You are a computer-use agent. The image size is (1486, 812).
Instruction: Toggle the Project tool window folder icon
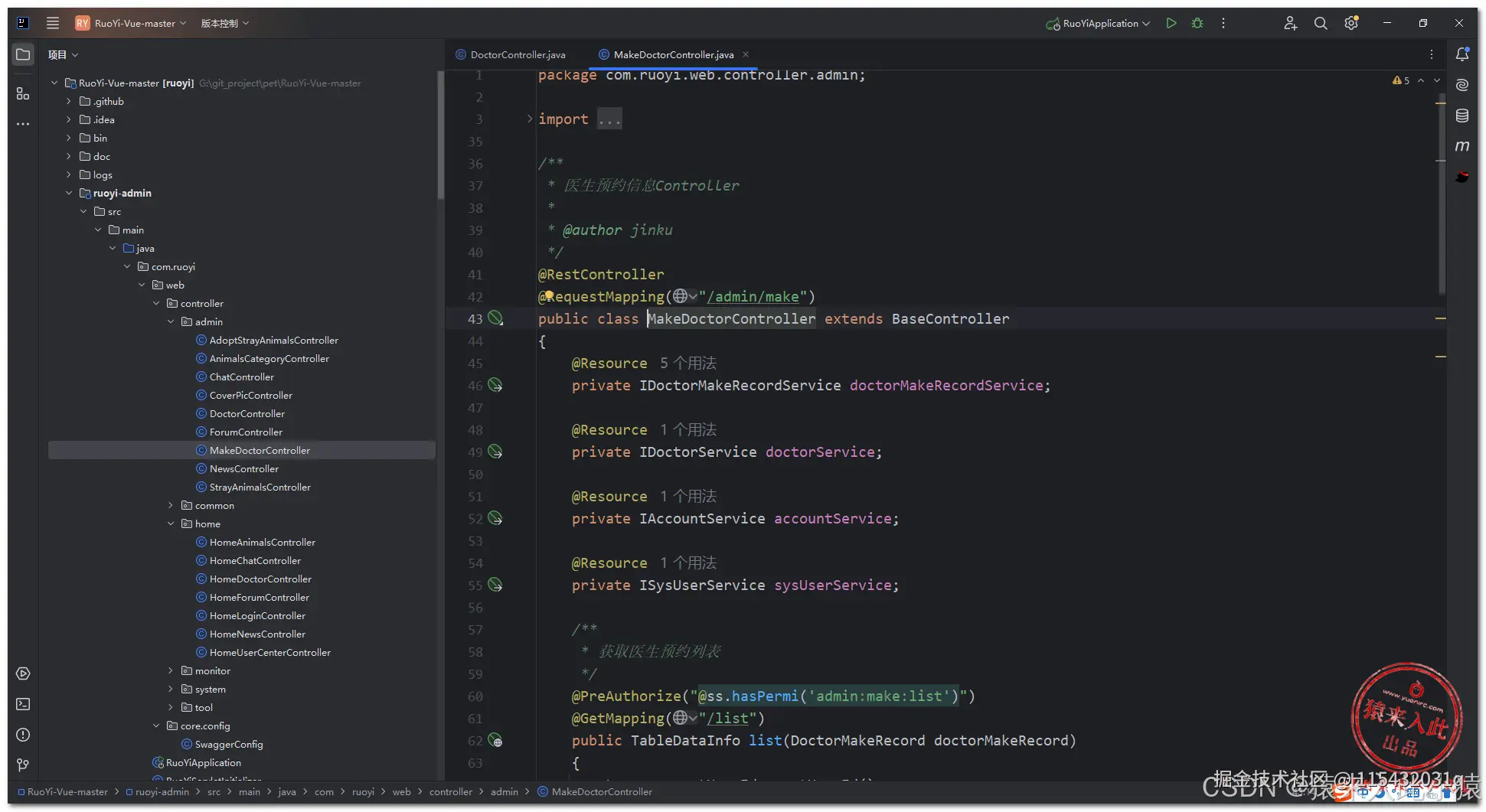(x=23, y=54)
